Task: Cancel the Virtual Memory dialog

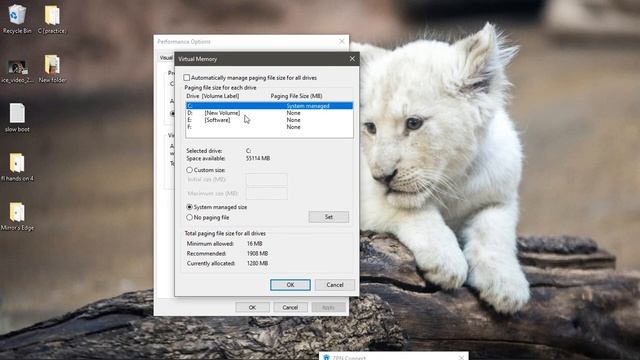Action: coord(335,285)
